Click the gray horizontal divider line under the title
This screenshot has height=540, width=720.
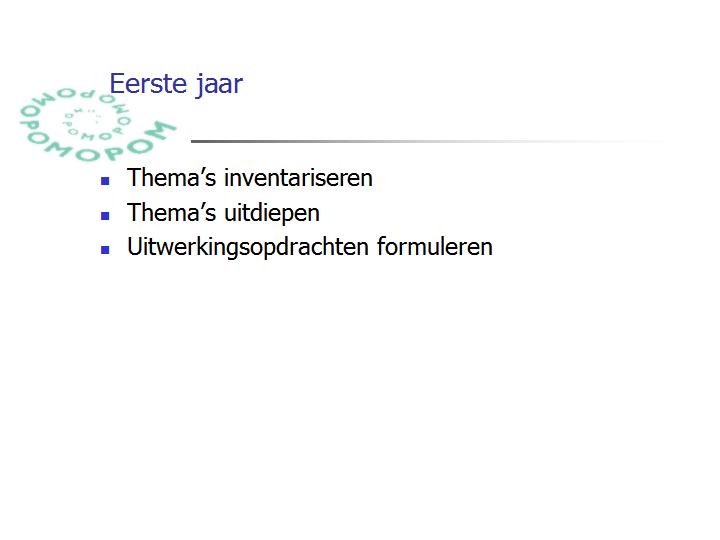coord(427,141)
